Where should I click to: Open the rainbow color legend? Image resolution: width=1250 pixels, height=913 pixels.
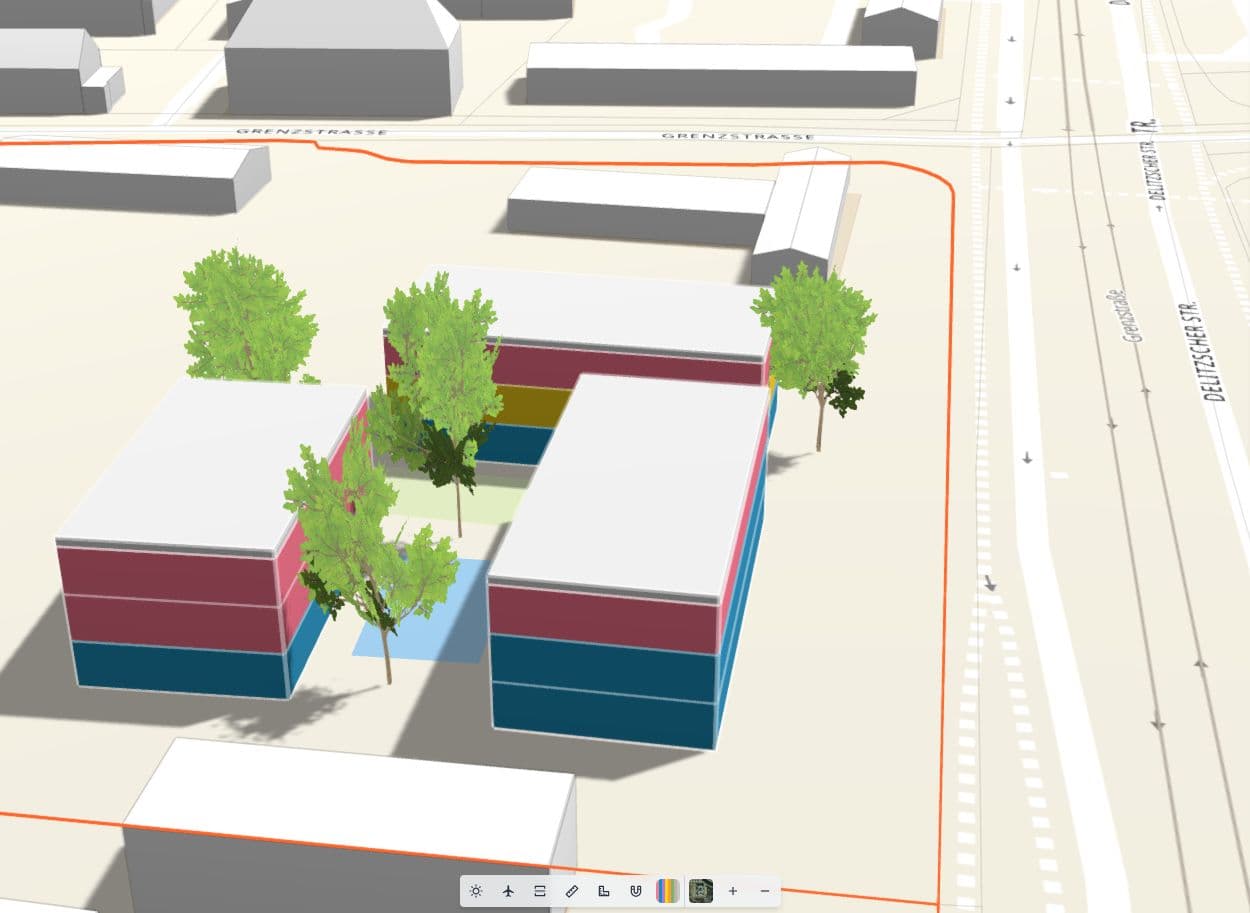coord(667,889)
